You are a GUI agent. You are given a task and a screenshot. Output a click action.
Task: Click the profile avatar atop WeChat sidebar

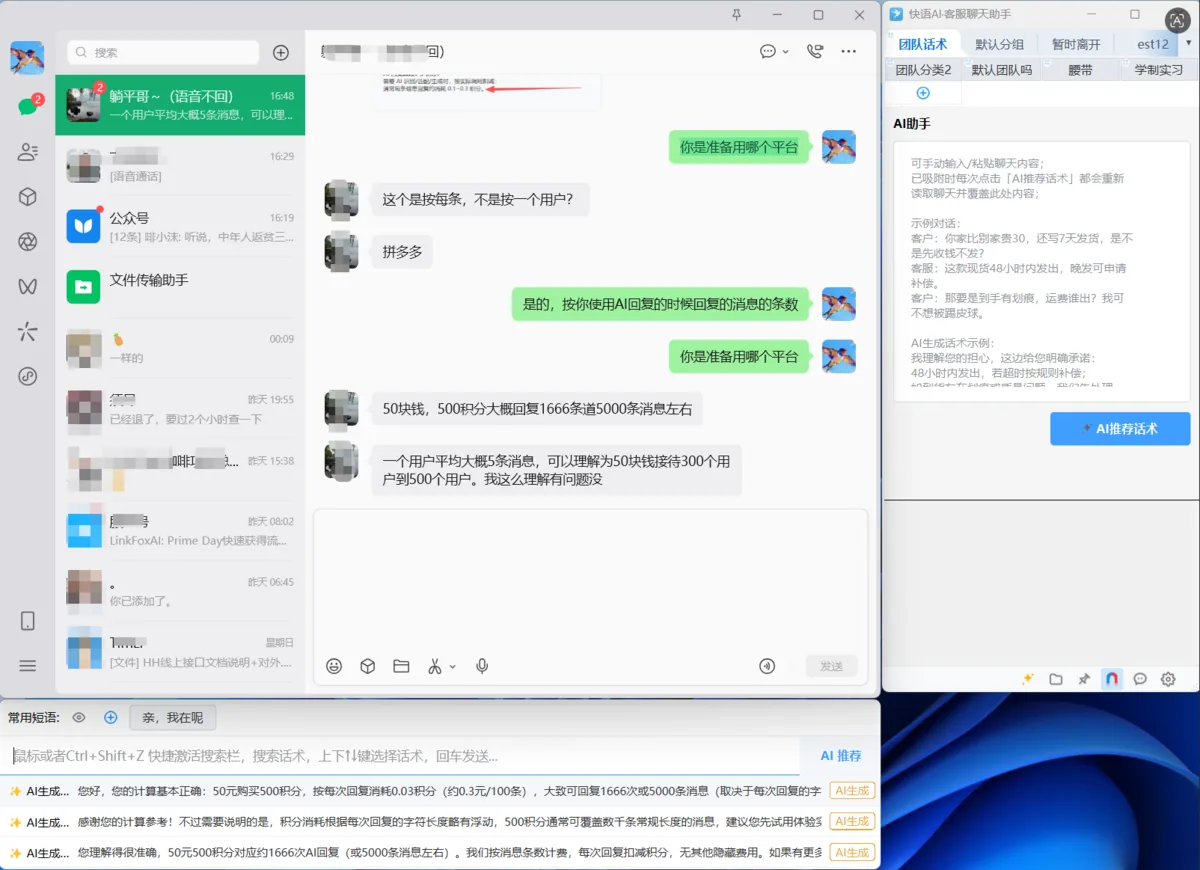(27, 58)
